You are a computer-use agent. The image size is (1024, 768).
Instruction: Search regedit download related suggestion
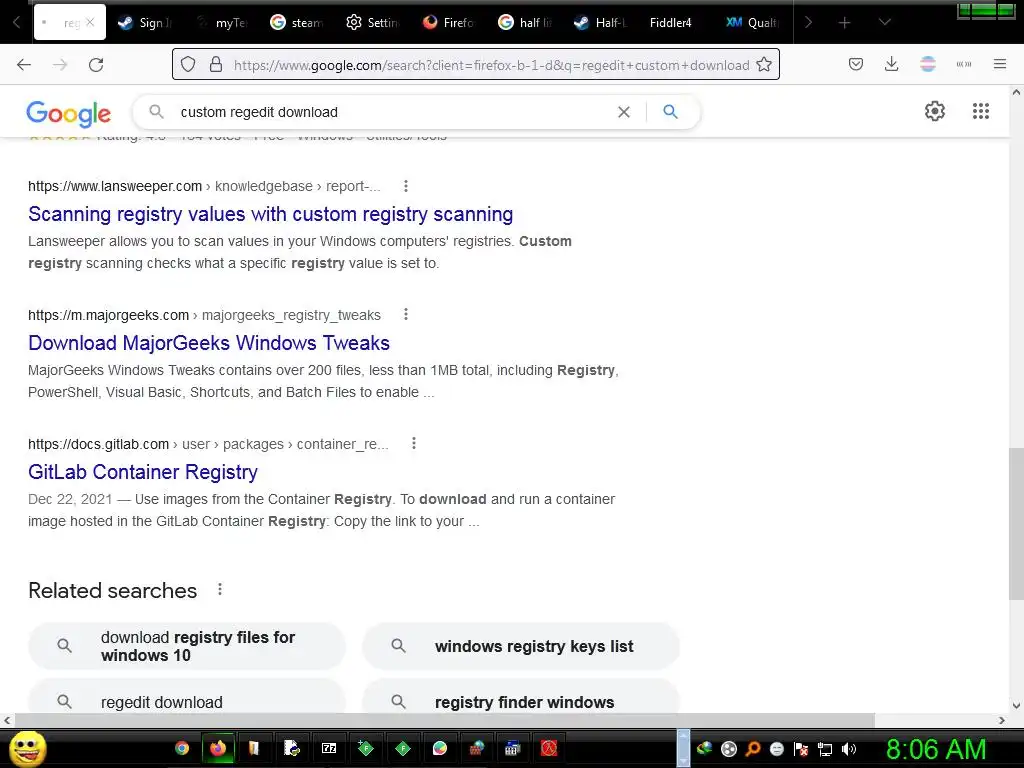pos(187,697)
